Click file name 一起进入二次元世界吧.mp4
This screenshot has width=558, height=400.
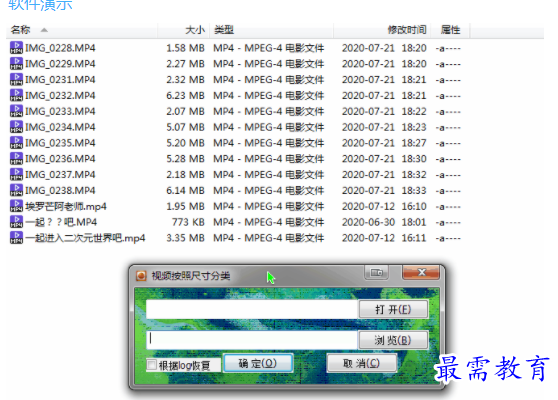pos(85,238)
